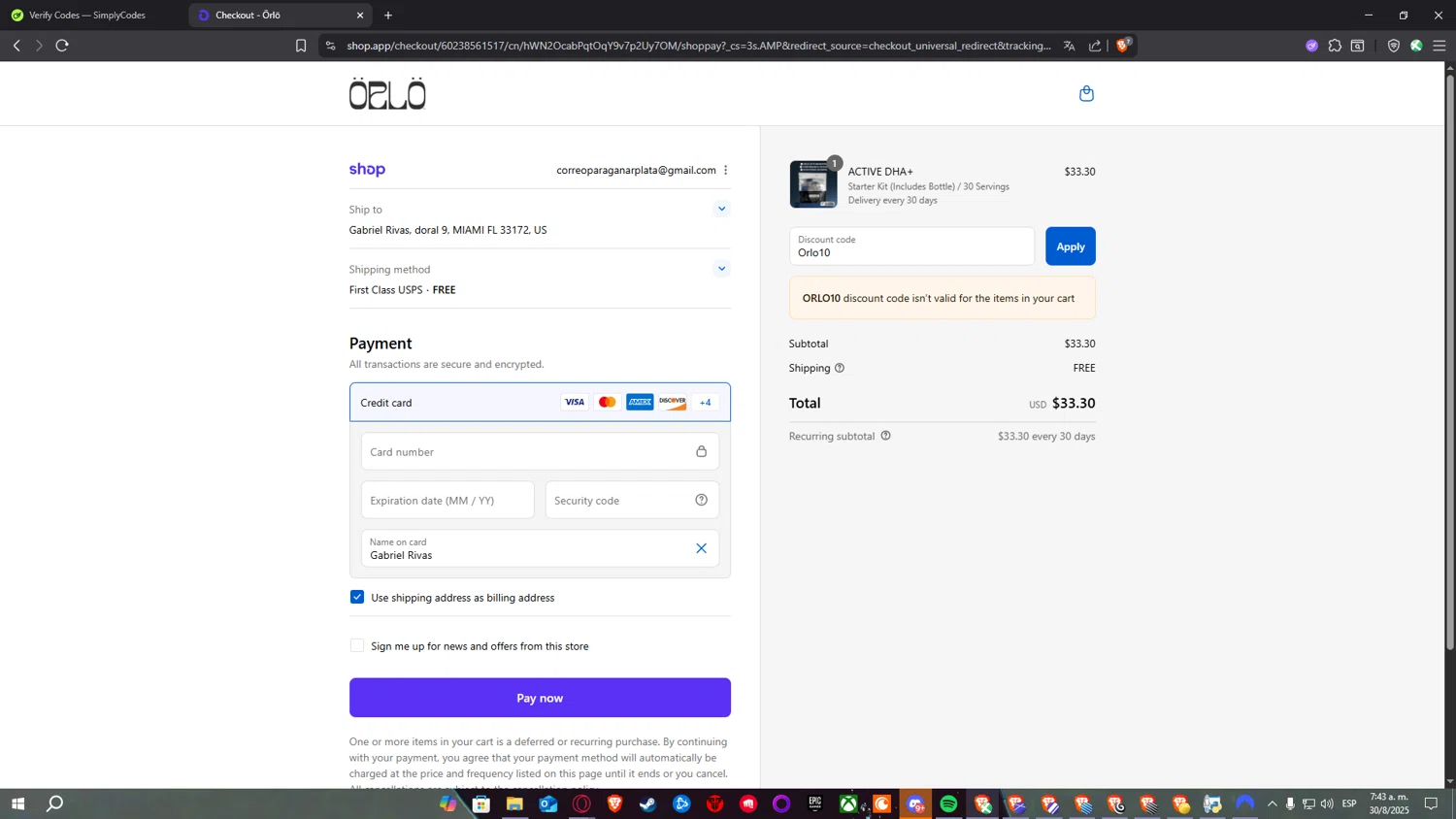The image size is (1456, 819).
Task: Uncheck Use shipping address as billing address
Action: [357, 597]
